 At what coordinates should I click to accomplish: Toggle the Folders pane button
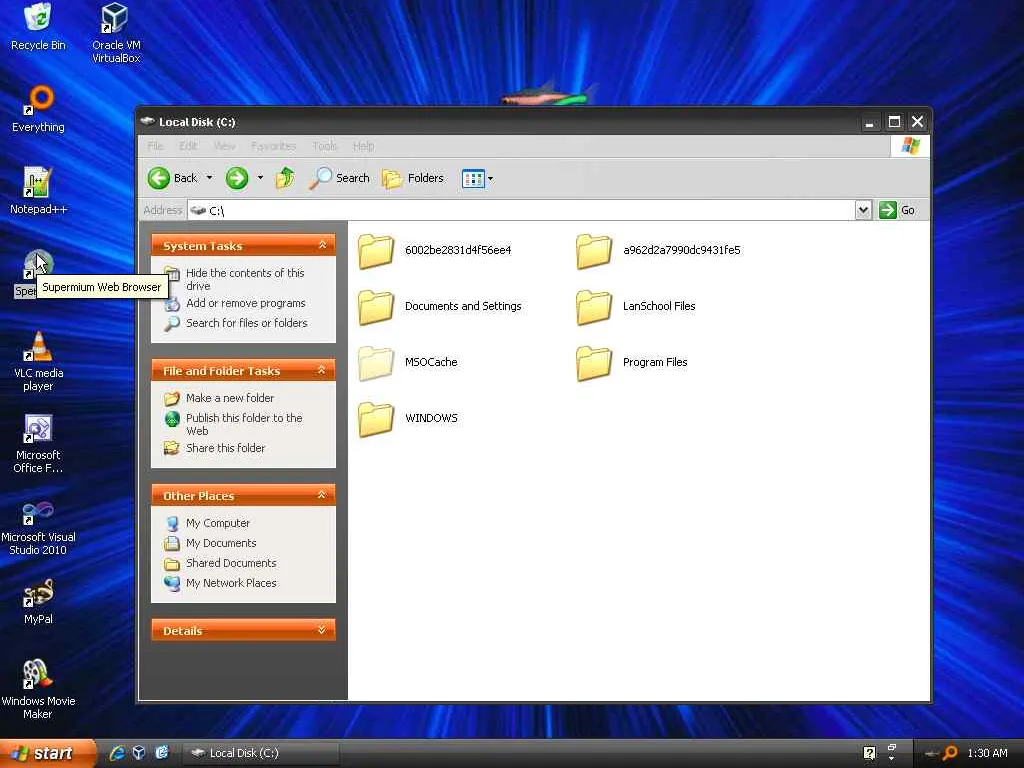click(413, 178)
